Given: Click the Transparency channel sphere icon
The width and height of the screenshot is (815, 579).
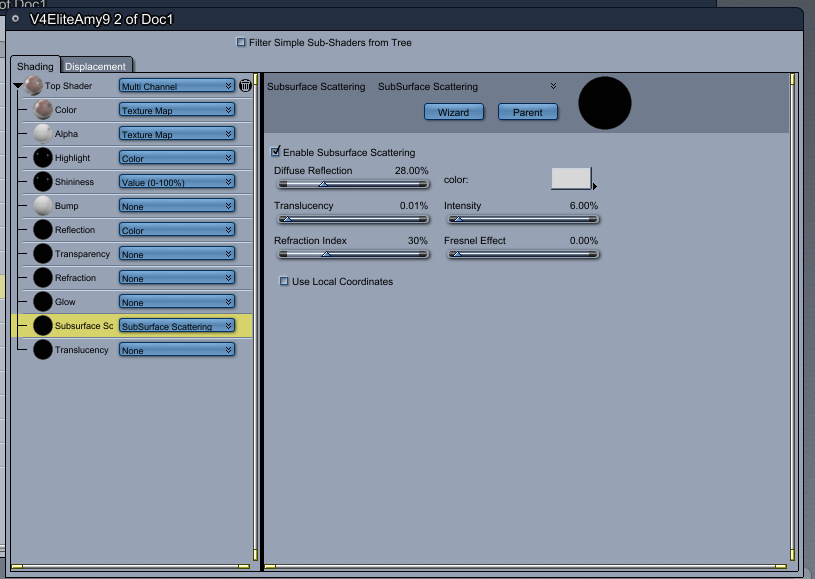Looking at the screenshot, I should tap(43, 254).
